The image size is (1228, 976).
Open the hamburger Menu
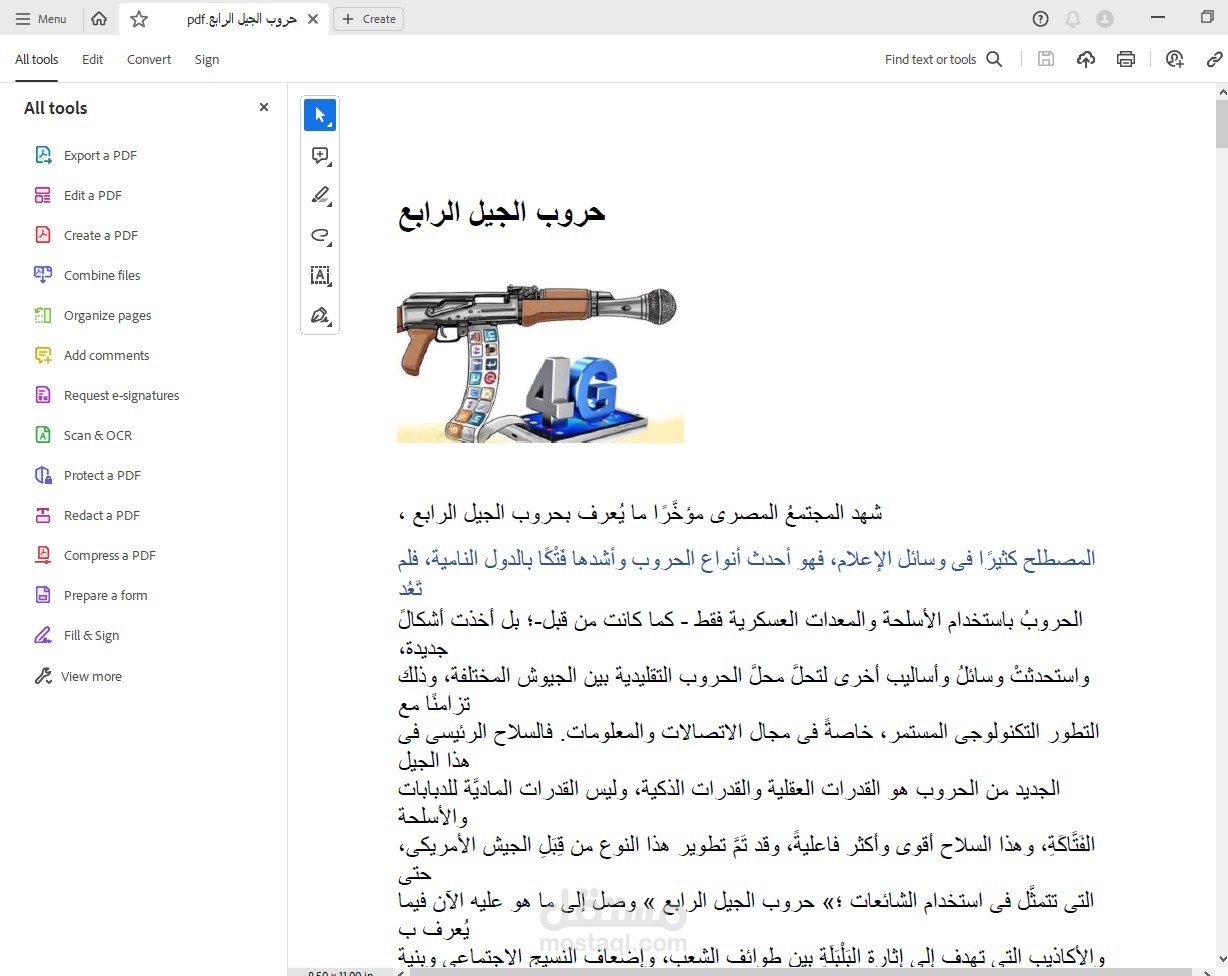[x=42, y=18]
